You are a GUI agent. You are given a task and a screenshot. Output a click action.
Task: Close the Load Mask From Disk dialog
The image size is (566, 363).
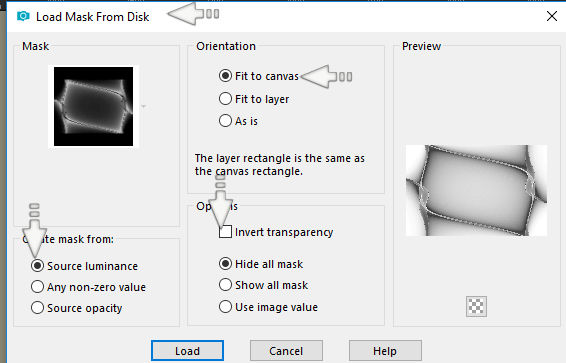coord(552,16)
